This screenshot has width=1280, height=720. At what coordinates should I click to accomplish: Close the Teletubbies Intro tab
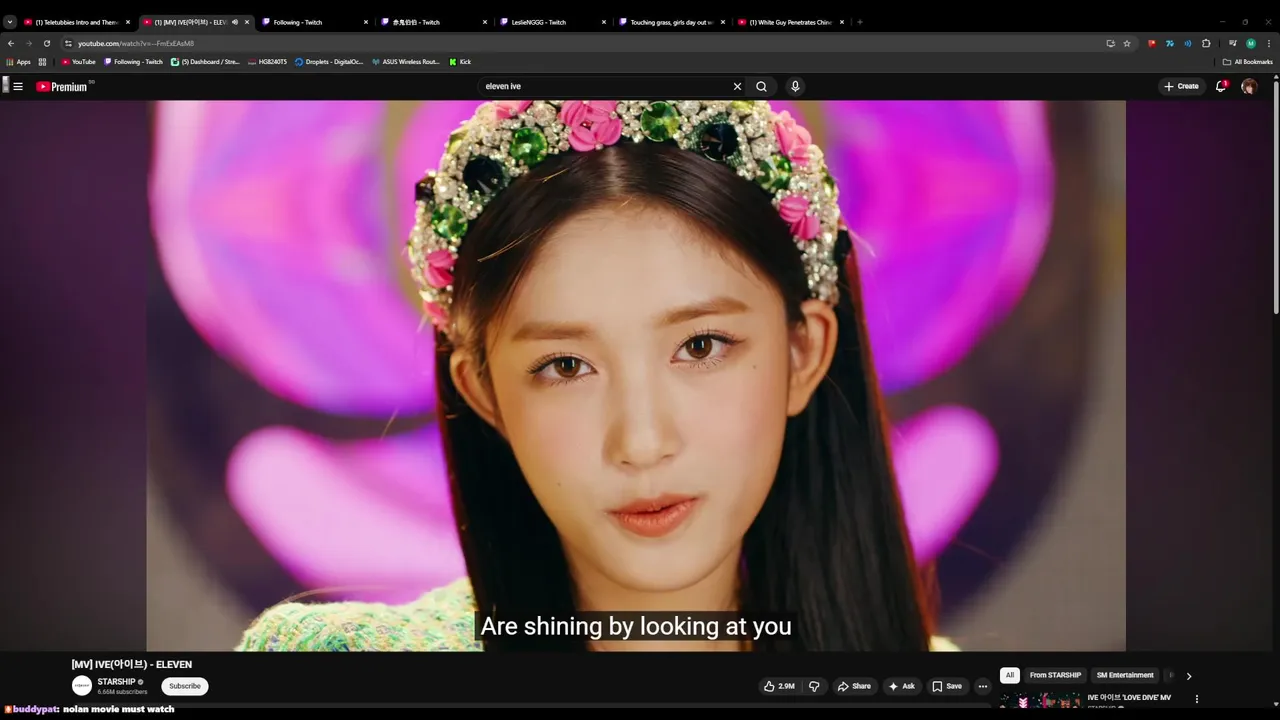(x=128, y=22)
